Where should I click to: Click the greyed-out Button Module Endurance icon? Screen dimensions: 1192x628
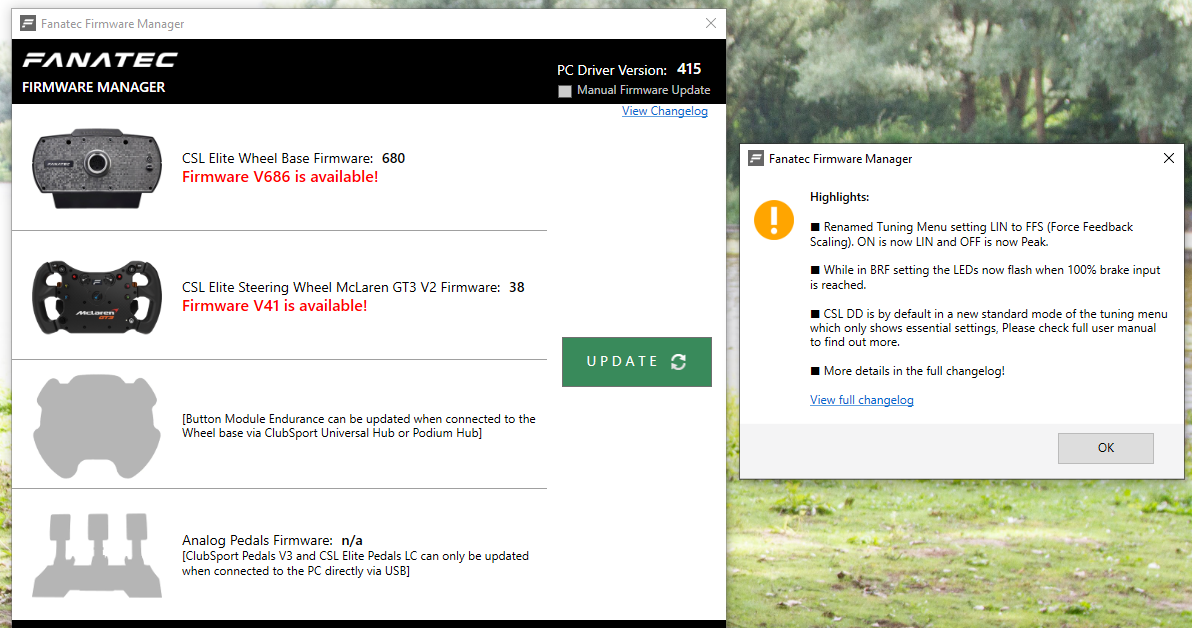click(x=97, y=425)
